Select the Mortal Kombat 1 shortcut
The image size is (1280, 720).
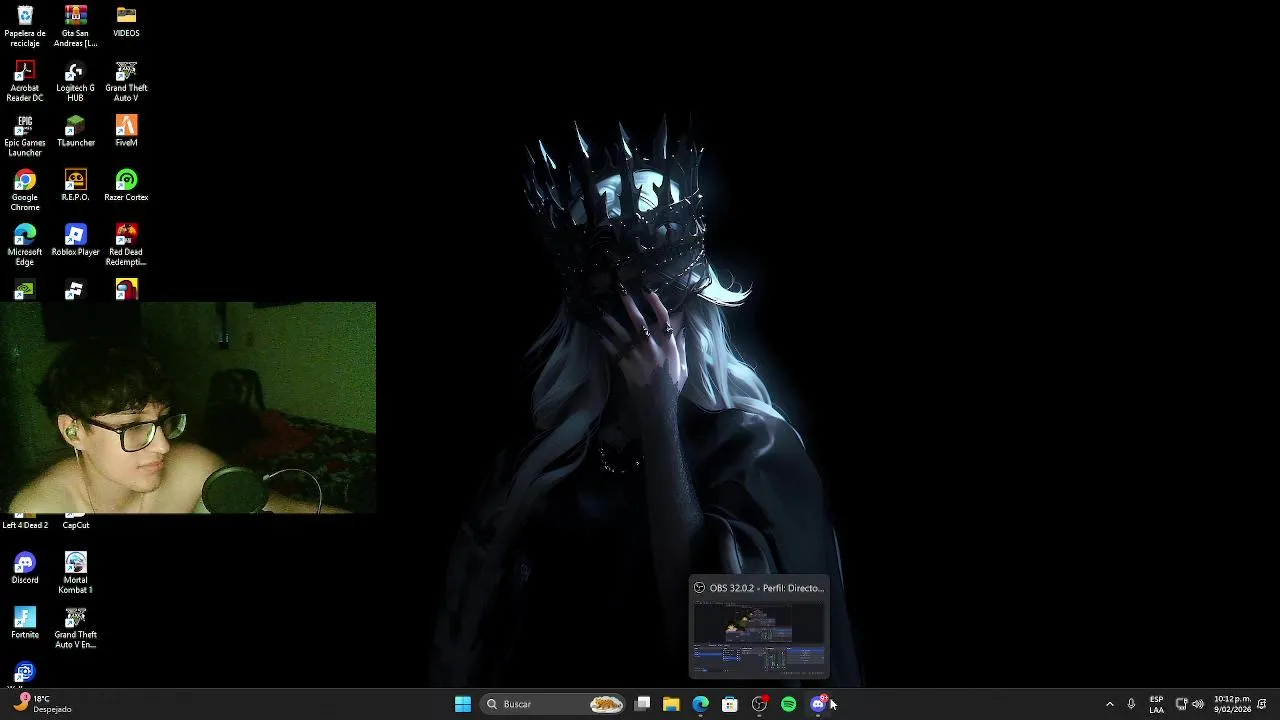pyautogui.click(x=75, y=574)
